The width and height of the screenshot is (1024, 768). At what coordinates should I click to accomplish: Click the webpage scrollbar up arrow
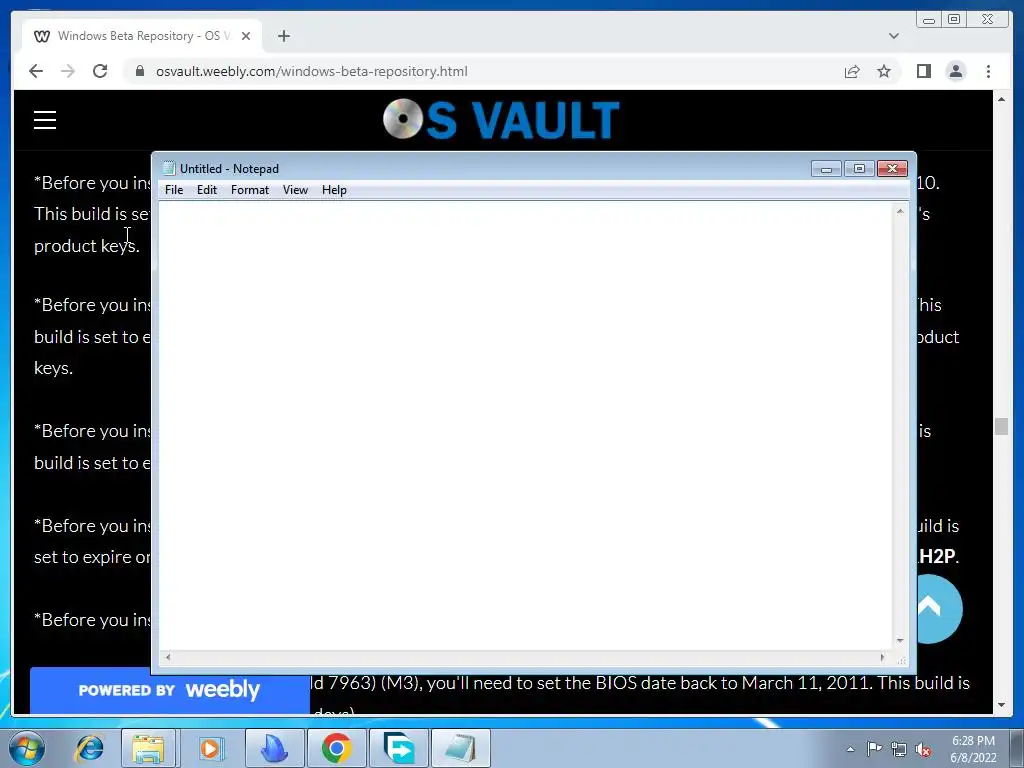[1002, 99]
